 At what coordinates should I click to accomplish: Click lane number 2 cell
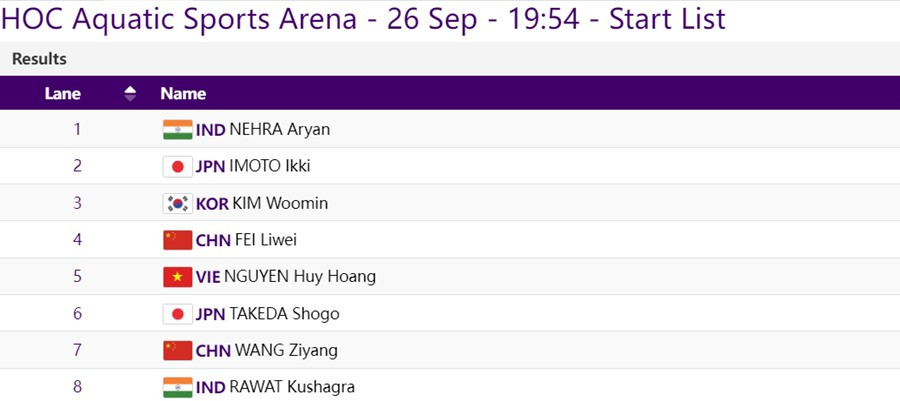[77, 166]
